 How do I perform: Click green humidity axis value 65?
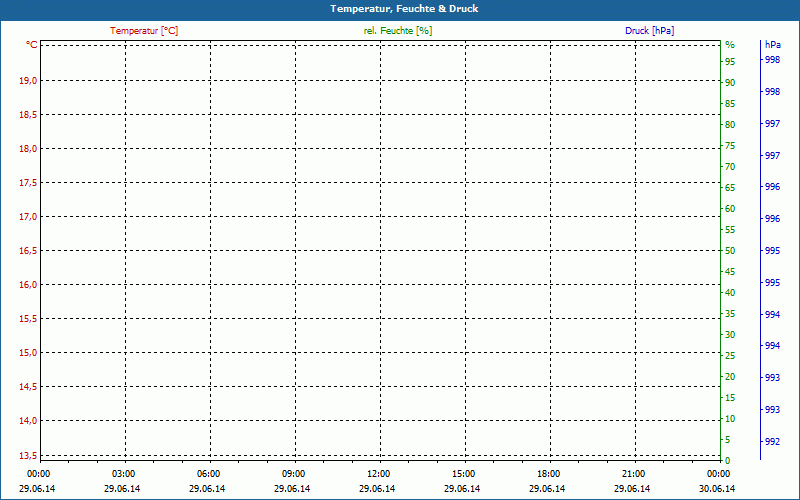[730, 188]
